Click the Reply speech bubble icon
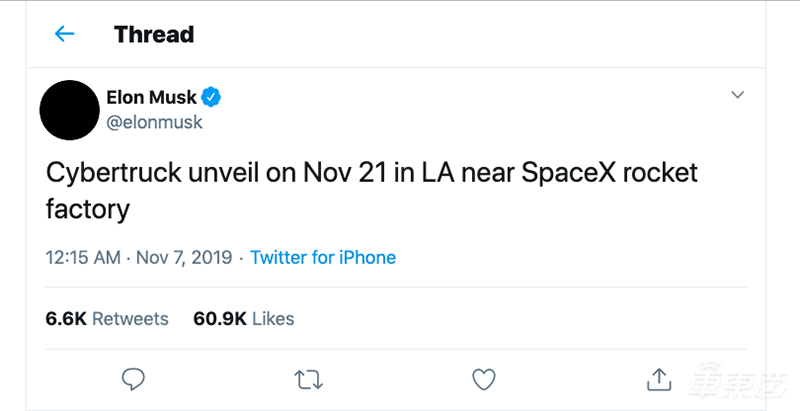This screenshot has width=800, height=411. (x=133, y=379)
